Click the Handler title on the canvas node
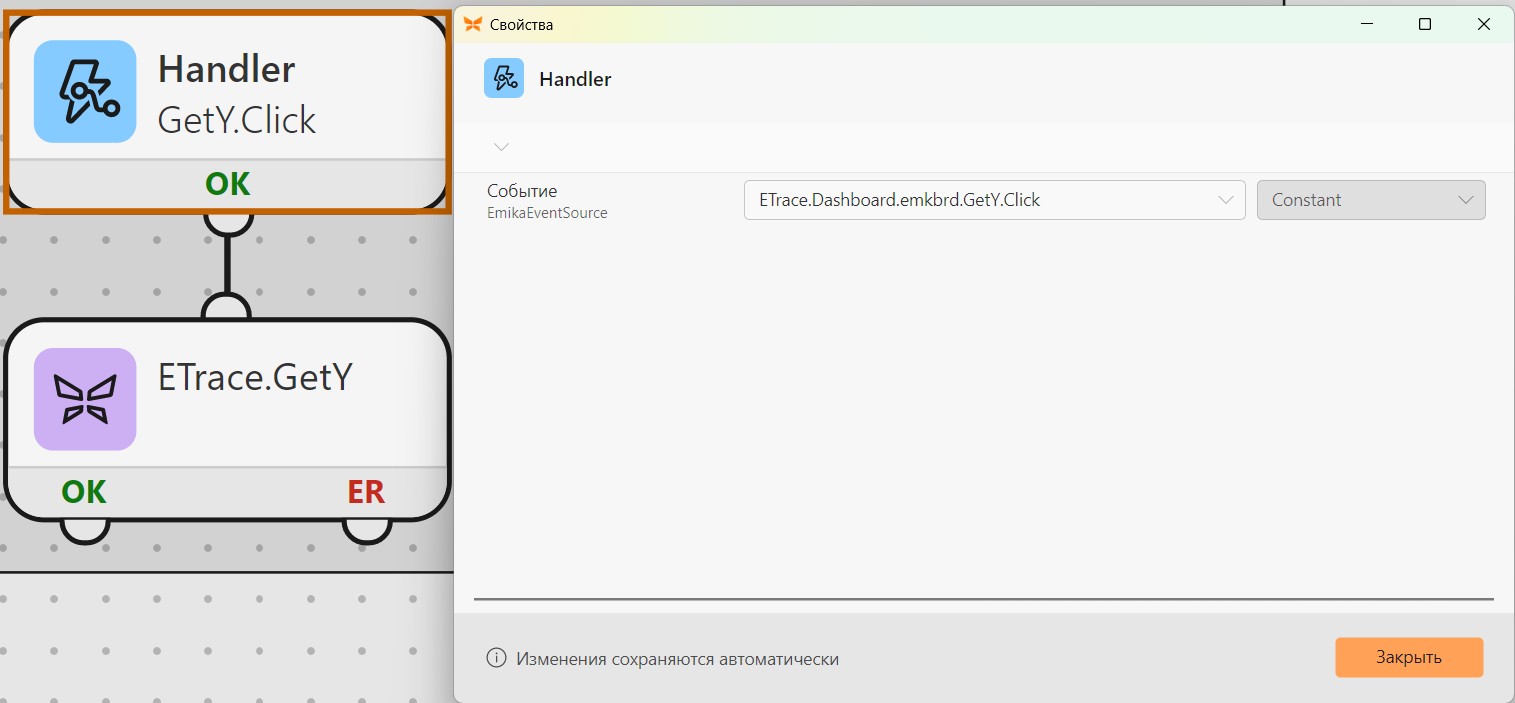This screenshot has width=1515, height=703. (227, 69)
